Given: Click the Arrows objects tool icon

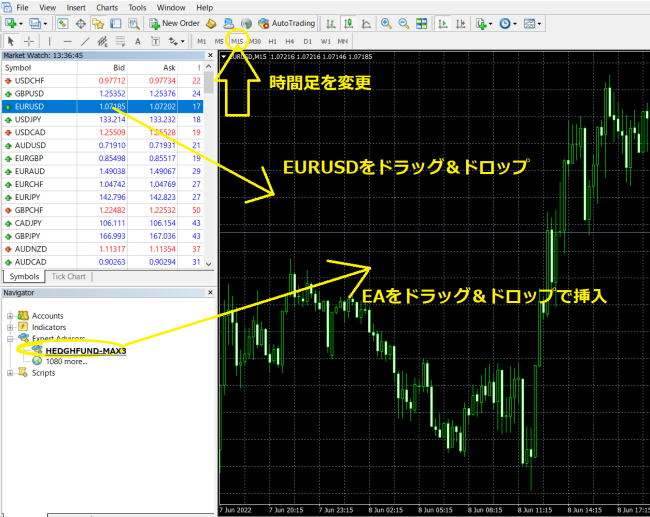Looking at the screenshot, I should (173, 41).
